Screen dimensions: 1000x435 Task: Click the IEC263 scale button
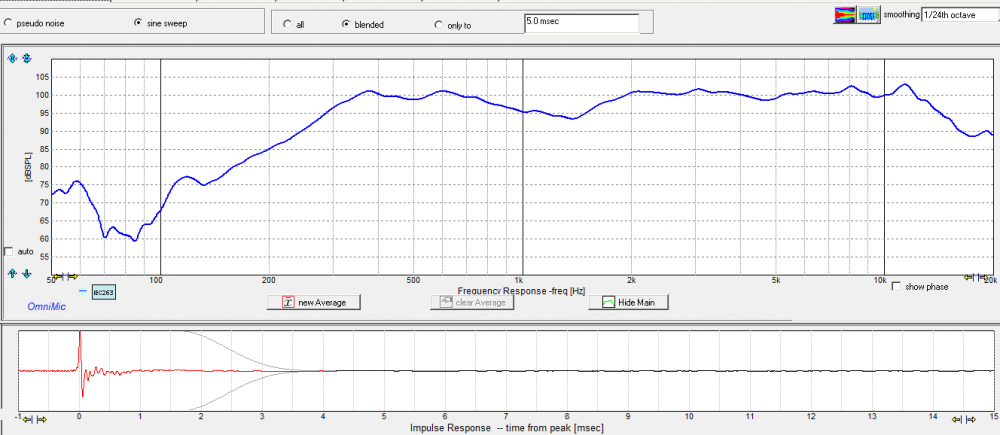pyautogui.click(x=102, y=293)
